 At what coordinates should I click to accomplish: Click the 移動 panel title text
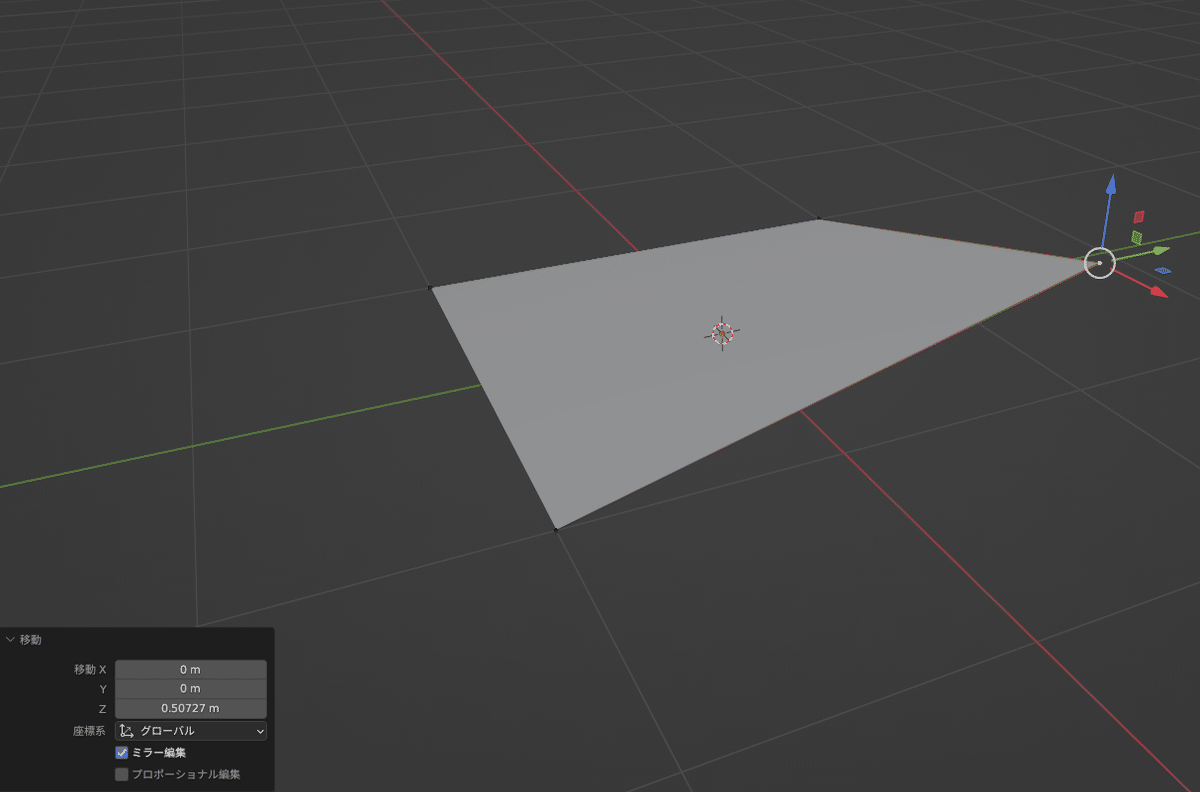coord(31,639)
